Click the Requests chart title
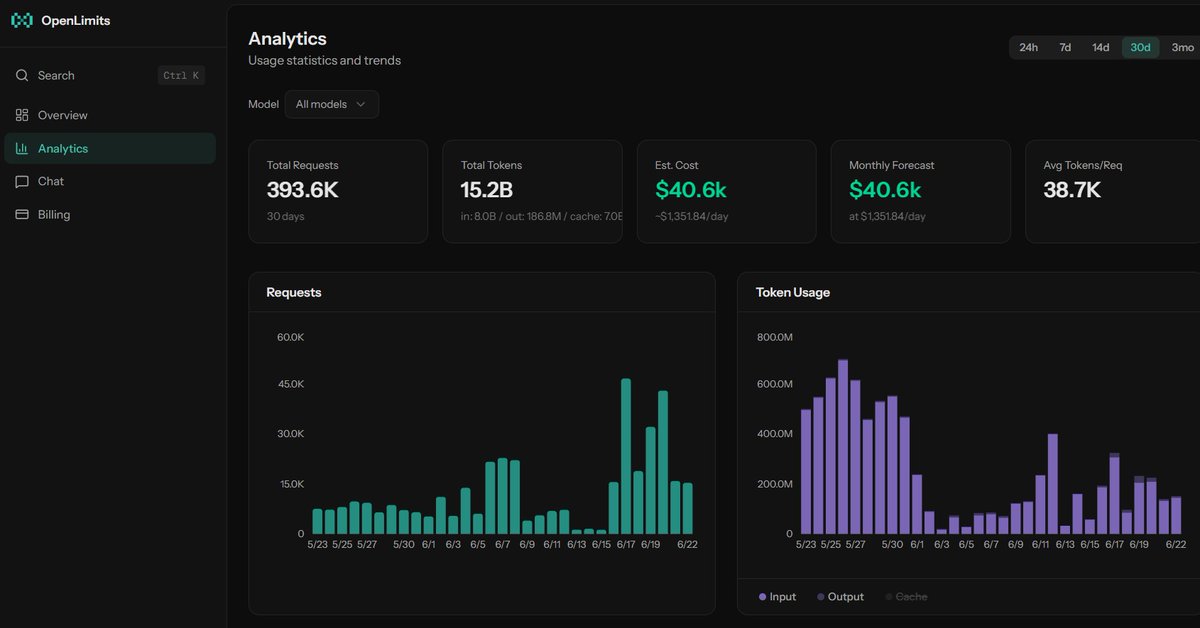 tap(294, 292)
